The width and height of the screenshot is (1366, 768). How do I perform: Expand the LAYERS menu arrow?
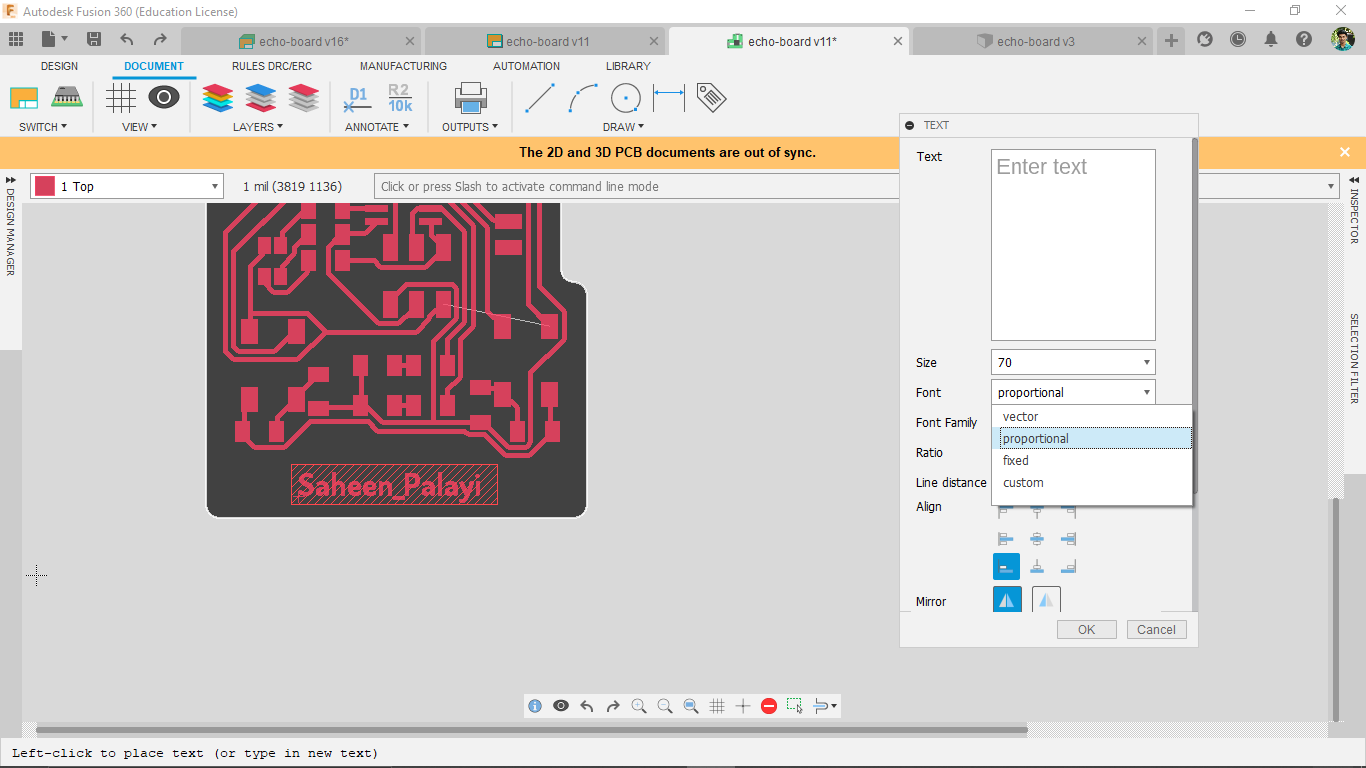coord(280,127)
